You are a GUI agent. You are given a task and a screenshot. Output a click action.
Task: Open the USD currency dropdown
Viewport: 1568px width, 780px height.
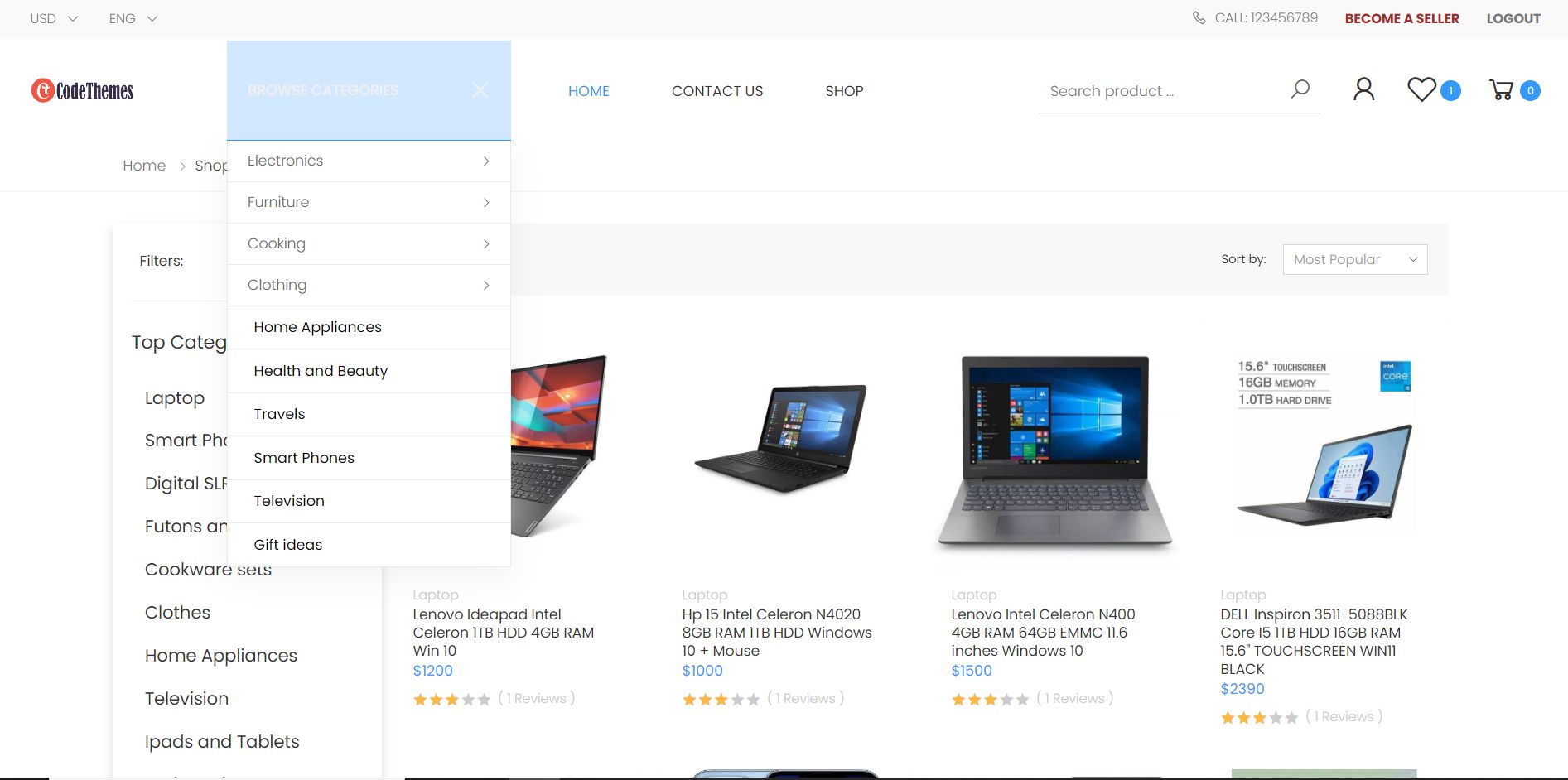point(54,18)
